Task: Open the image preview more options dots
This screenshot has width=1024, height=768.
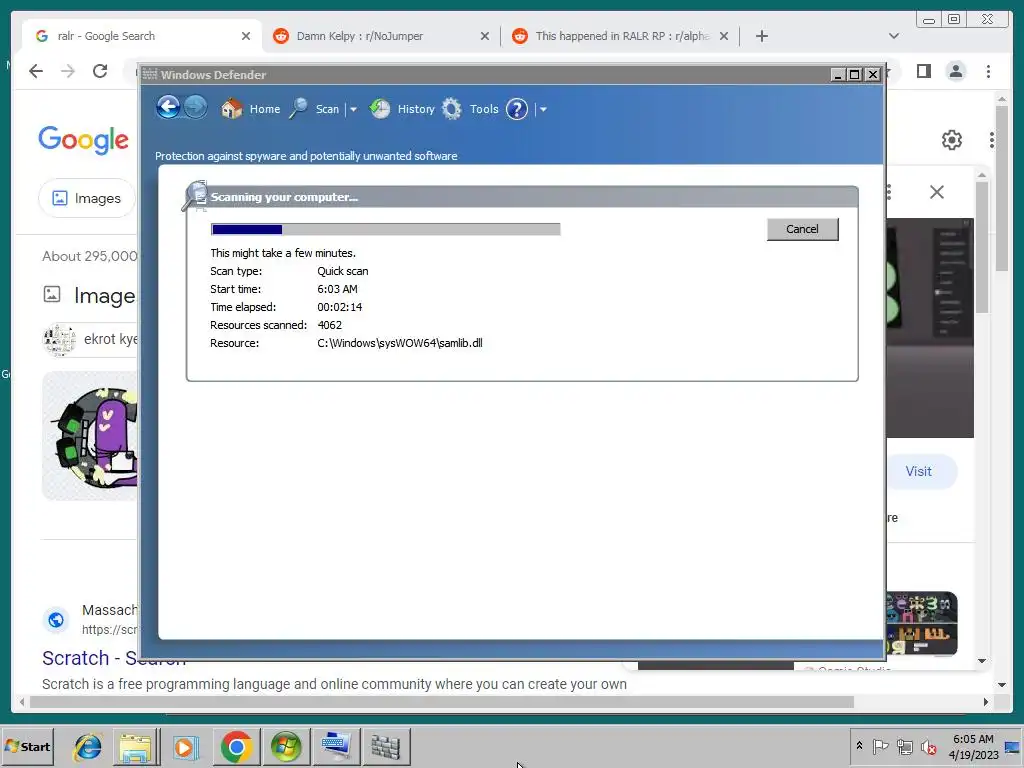Action: pyautogui.click(x=889, y=192)
